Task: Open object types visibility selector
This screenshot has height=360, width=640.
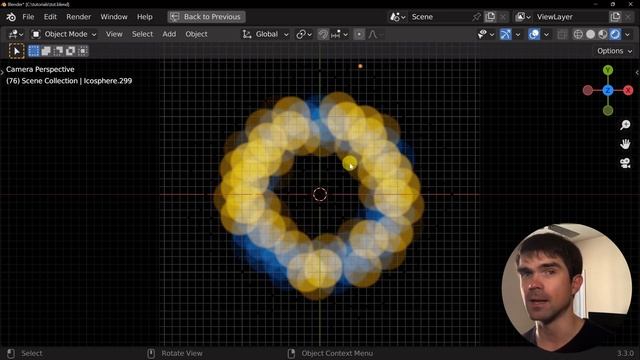Action: coord(485,34)
